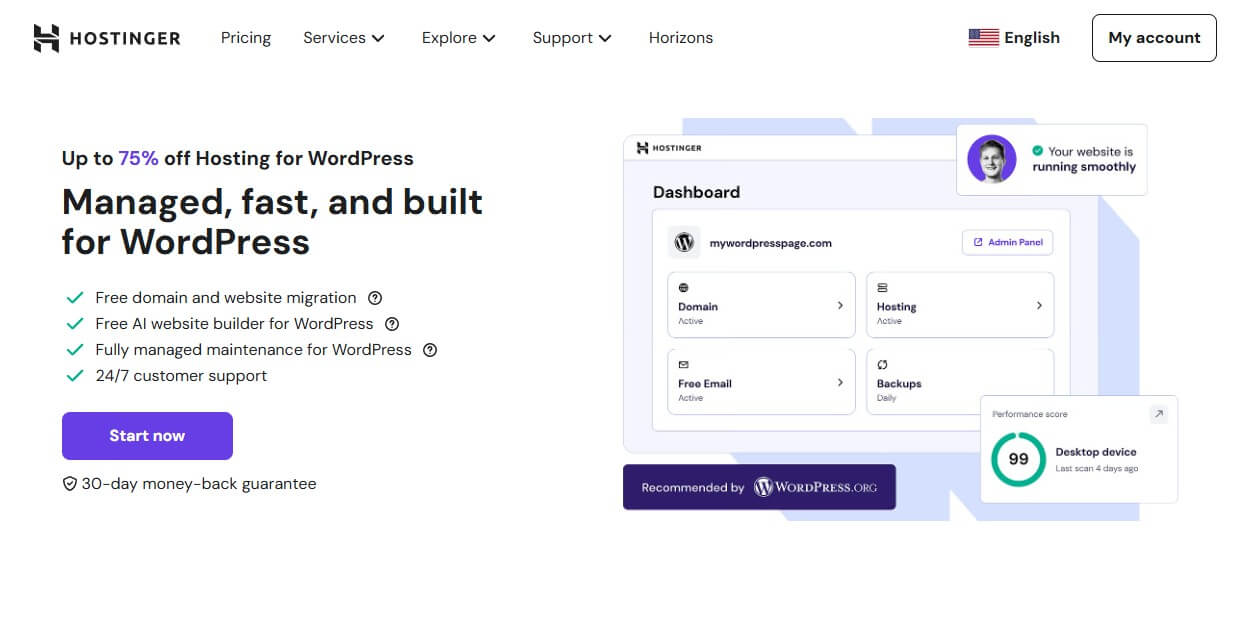Show info tooltip for AI website builder

pyautogui.click(x=392, y=324)
